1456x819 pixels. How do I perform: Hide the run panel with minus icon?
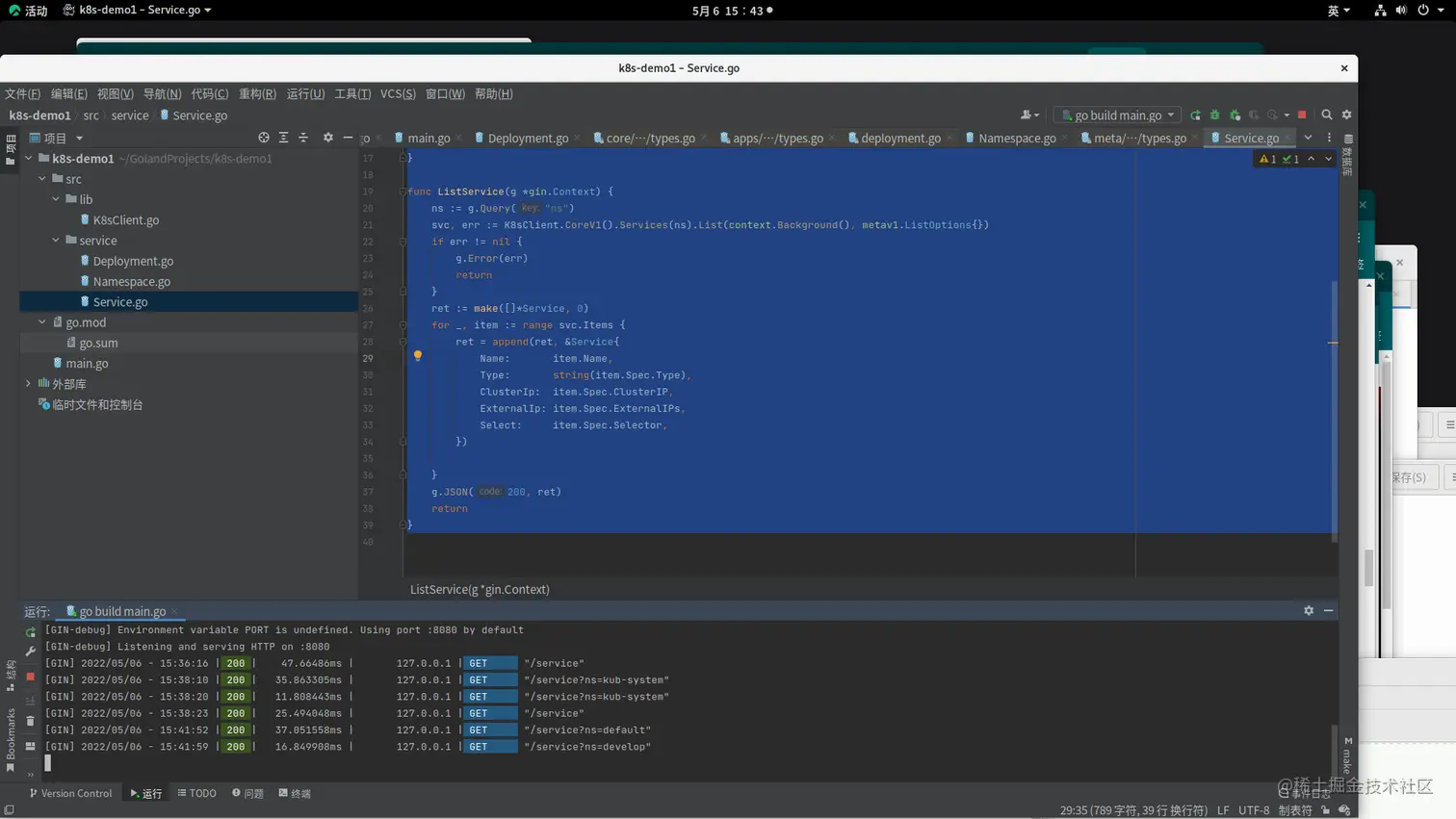coord(1328,610)
